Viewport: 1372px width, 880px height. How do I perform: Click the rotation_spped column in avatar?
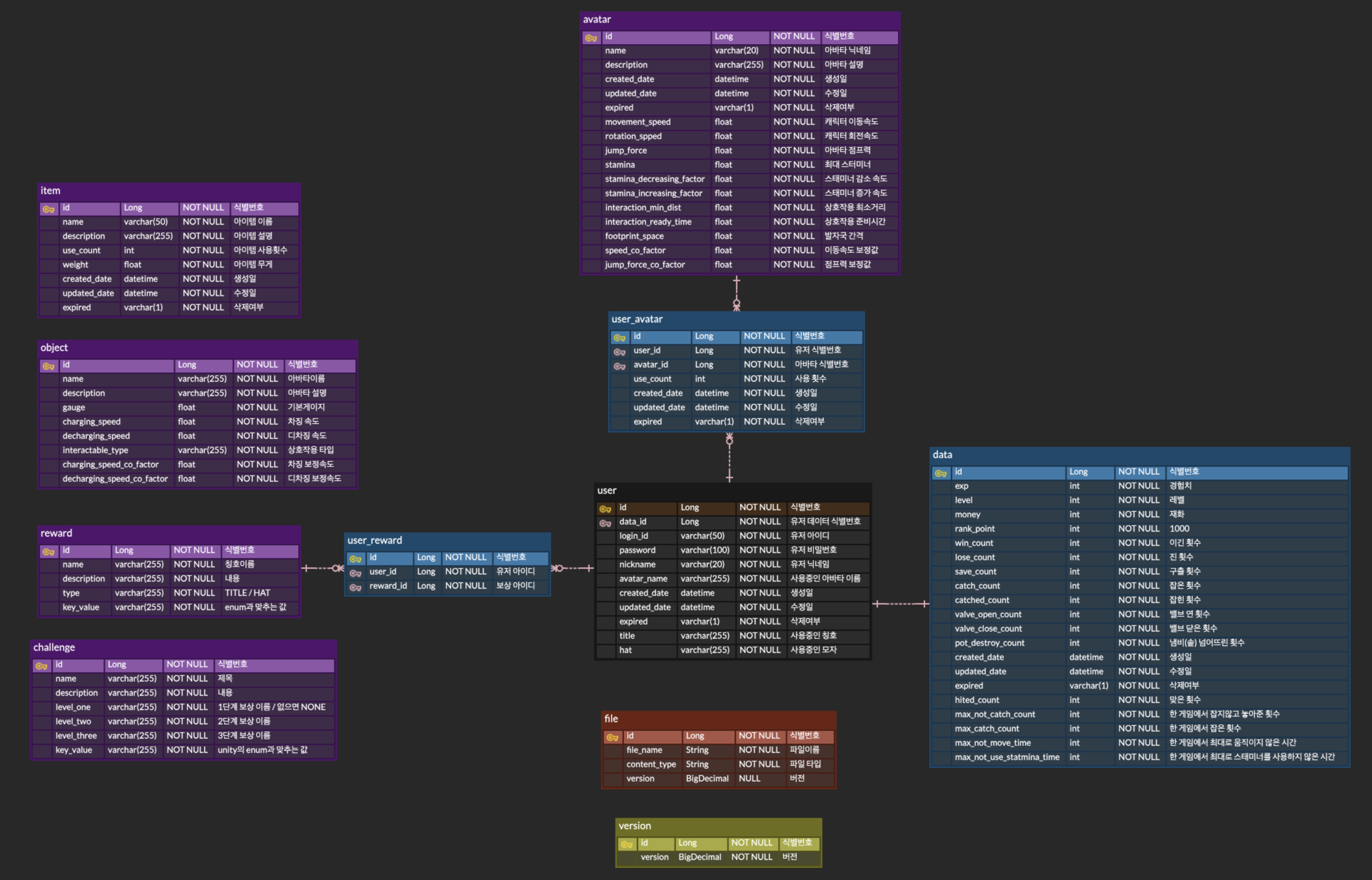click(x=633, y=136)
